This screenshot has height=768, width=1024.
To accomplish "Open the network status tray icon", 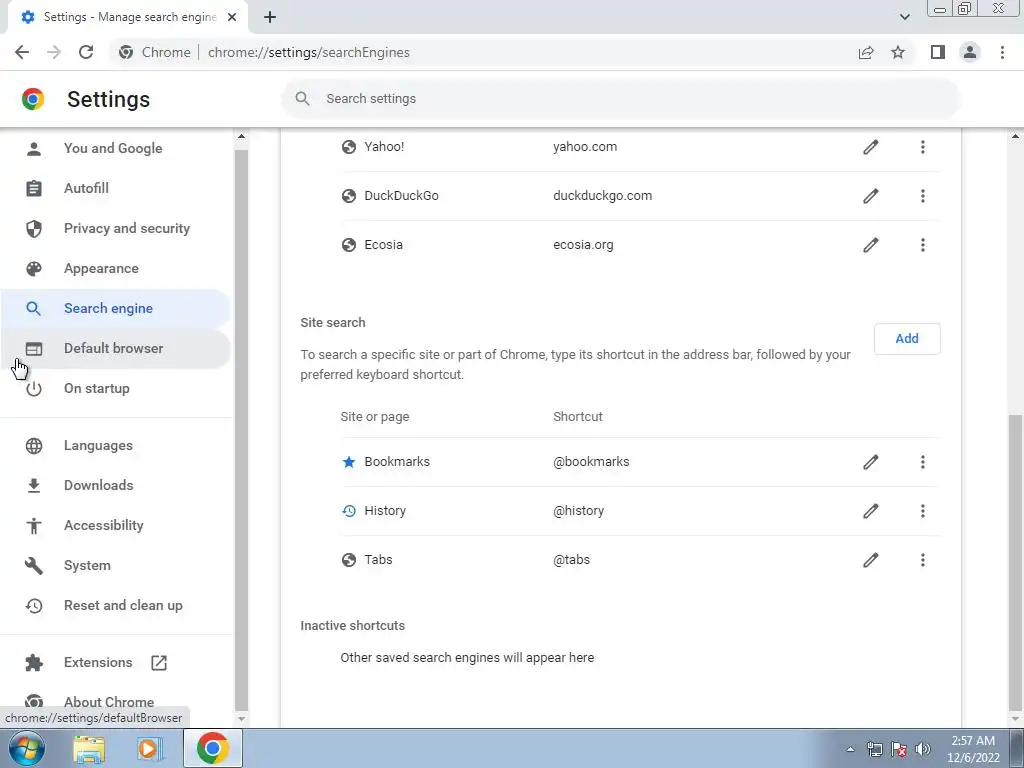I will 874,749.
